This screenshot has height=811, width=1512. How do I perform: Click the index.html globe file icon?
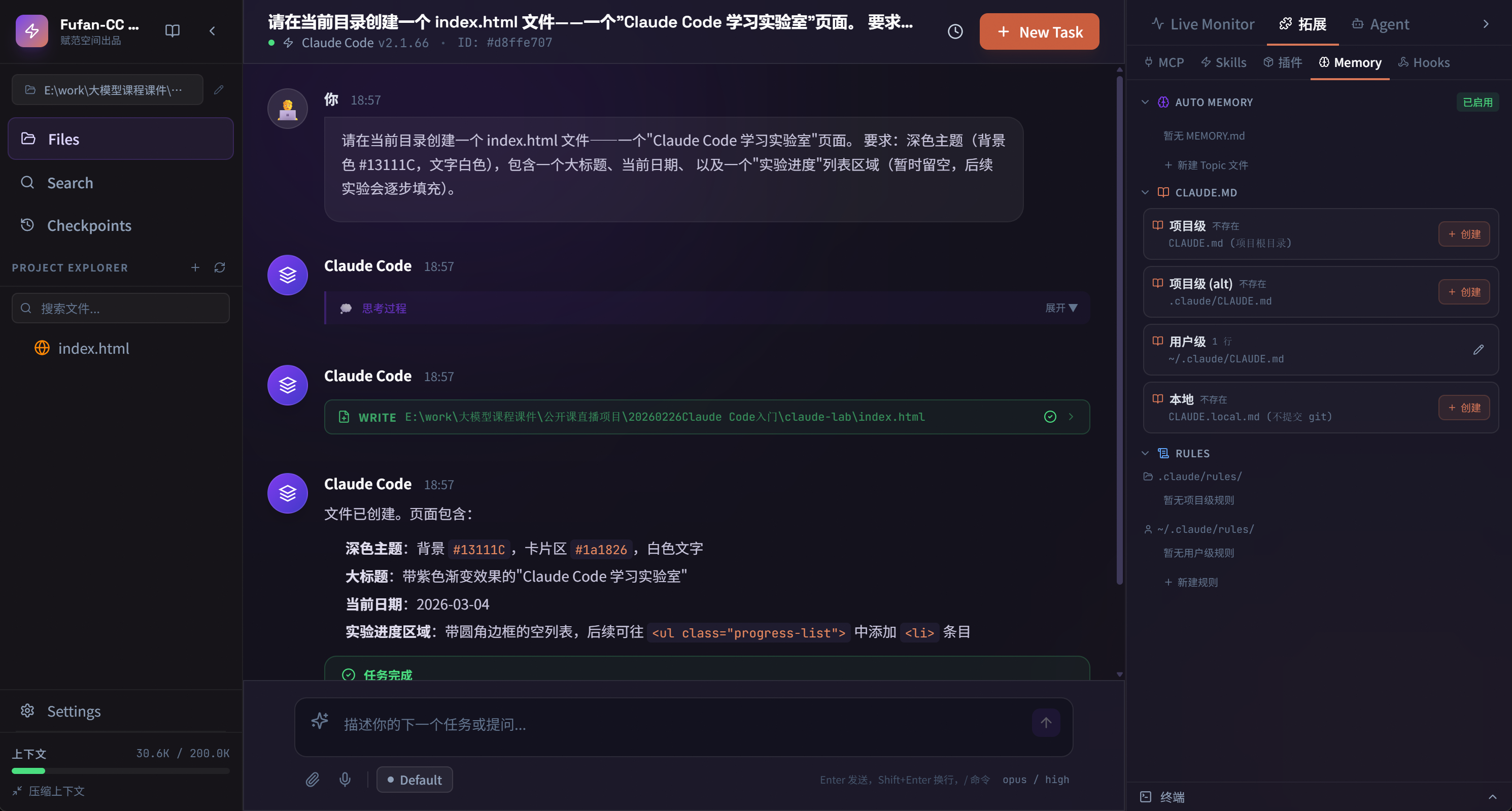42,348
